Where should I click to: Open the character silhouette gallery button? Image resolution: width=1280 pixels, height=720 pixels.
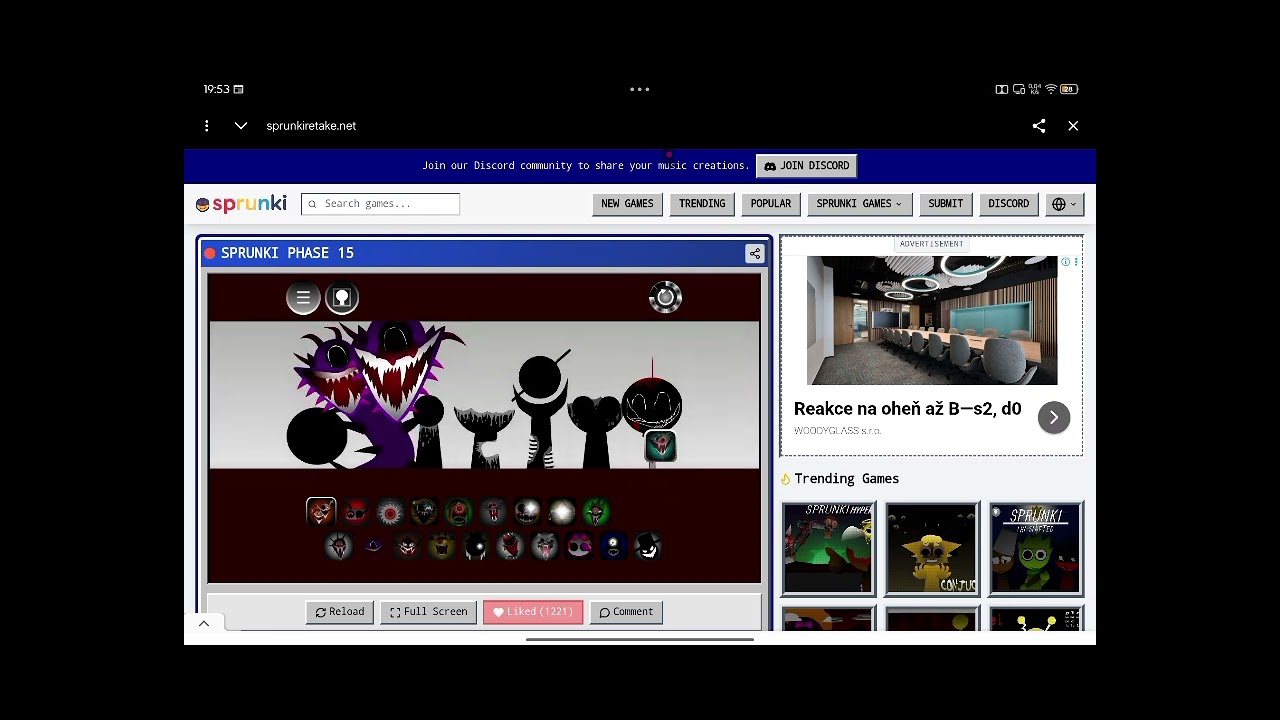tap(342, 298)
